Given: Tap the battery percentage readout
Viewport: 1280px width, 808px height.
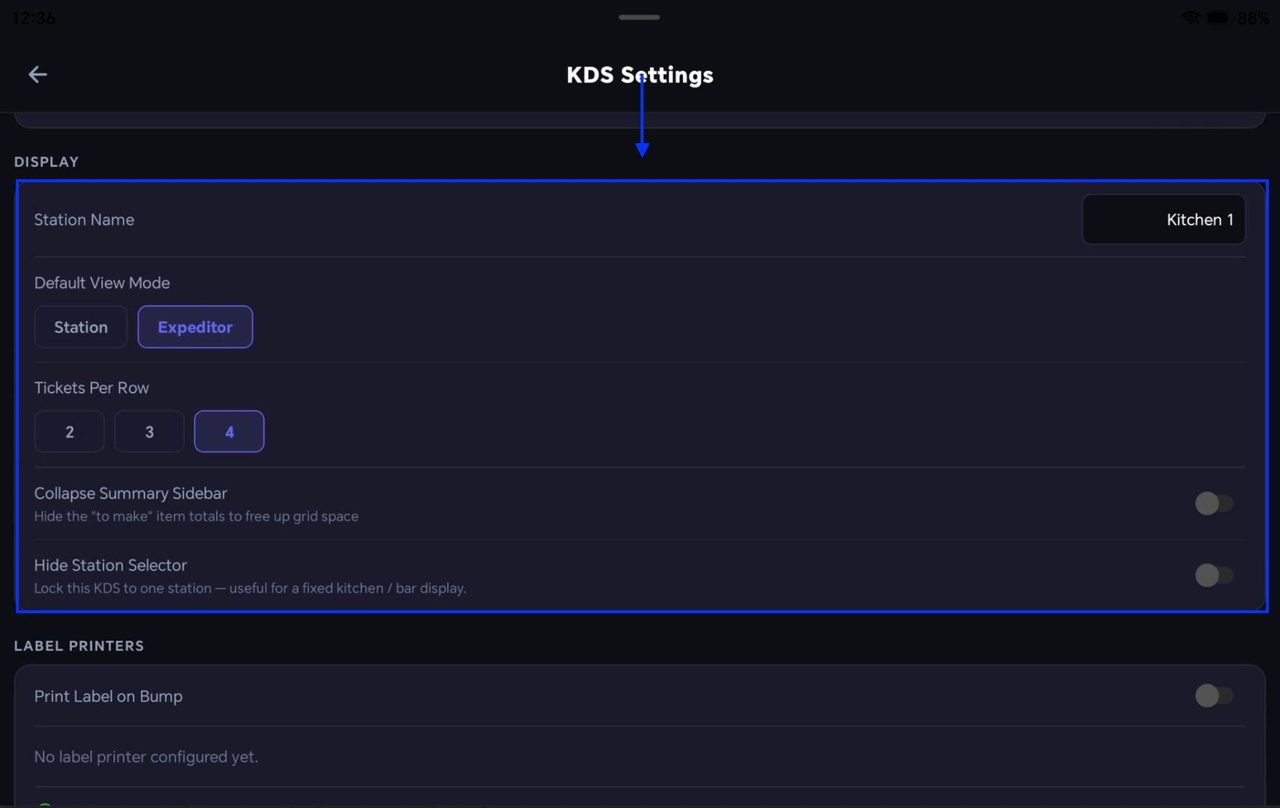Looking at the screenshot, I should pos(1253,18).
